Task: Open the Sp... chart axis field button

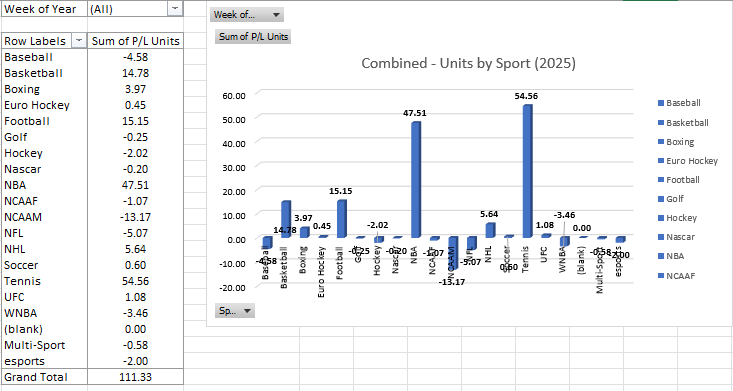Action: [x=235, y=311]
